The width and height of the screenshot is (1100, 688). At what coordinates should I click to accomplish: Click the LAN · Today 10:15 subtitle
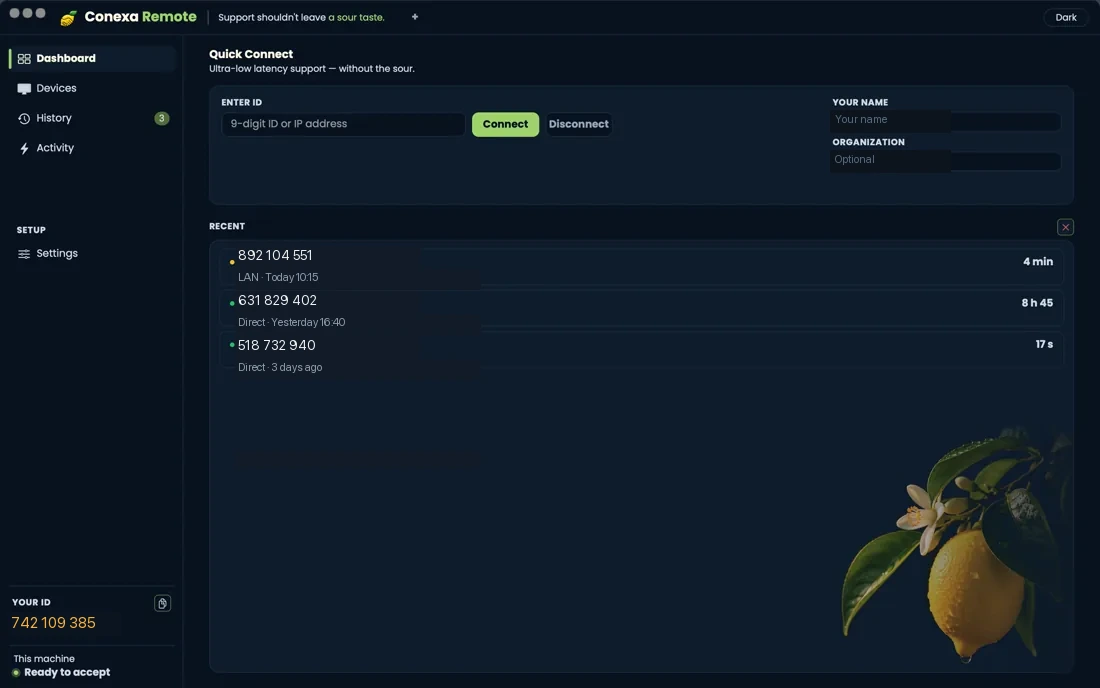tap(278, 277)
